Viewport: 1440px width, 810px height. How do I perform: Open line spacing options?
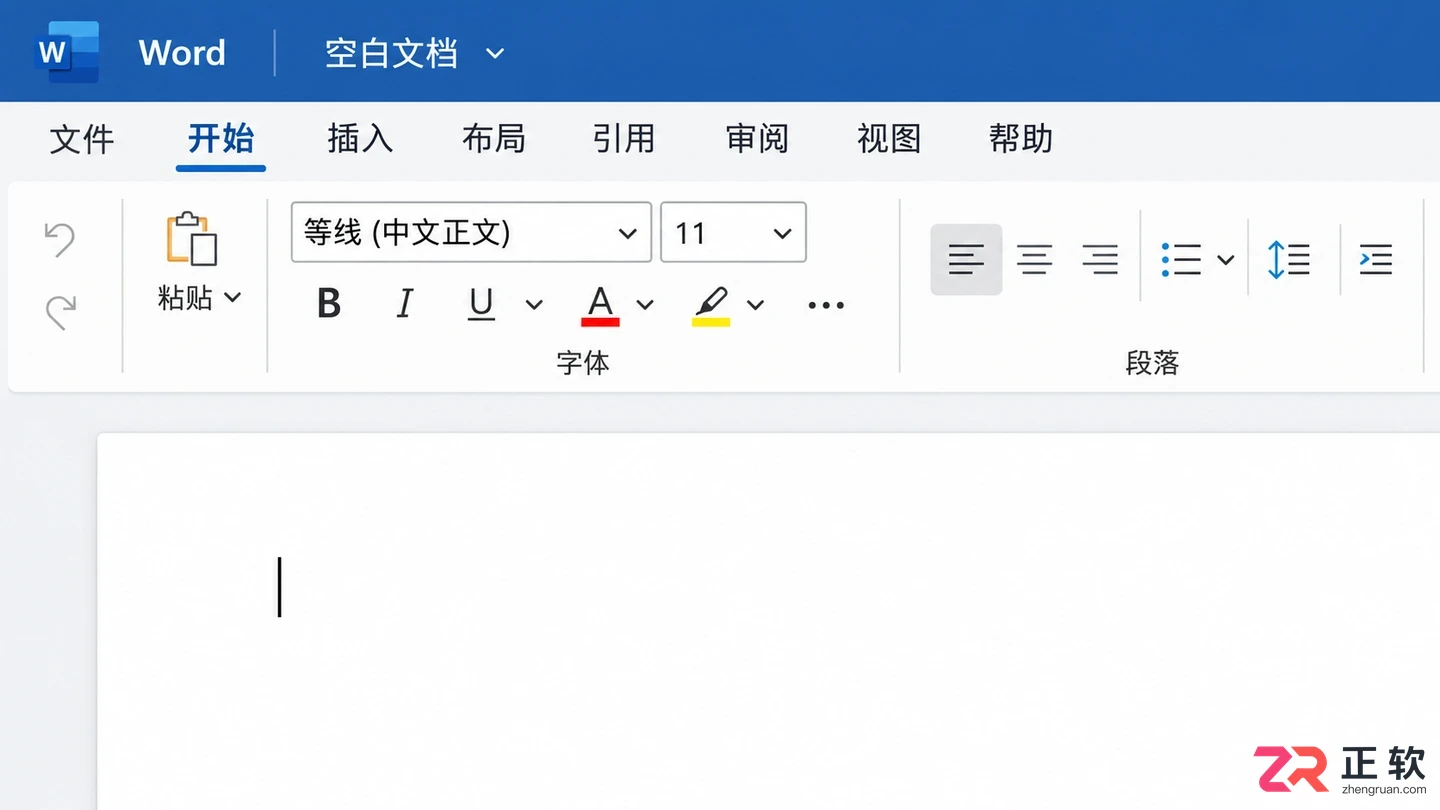pos(1288,260)
